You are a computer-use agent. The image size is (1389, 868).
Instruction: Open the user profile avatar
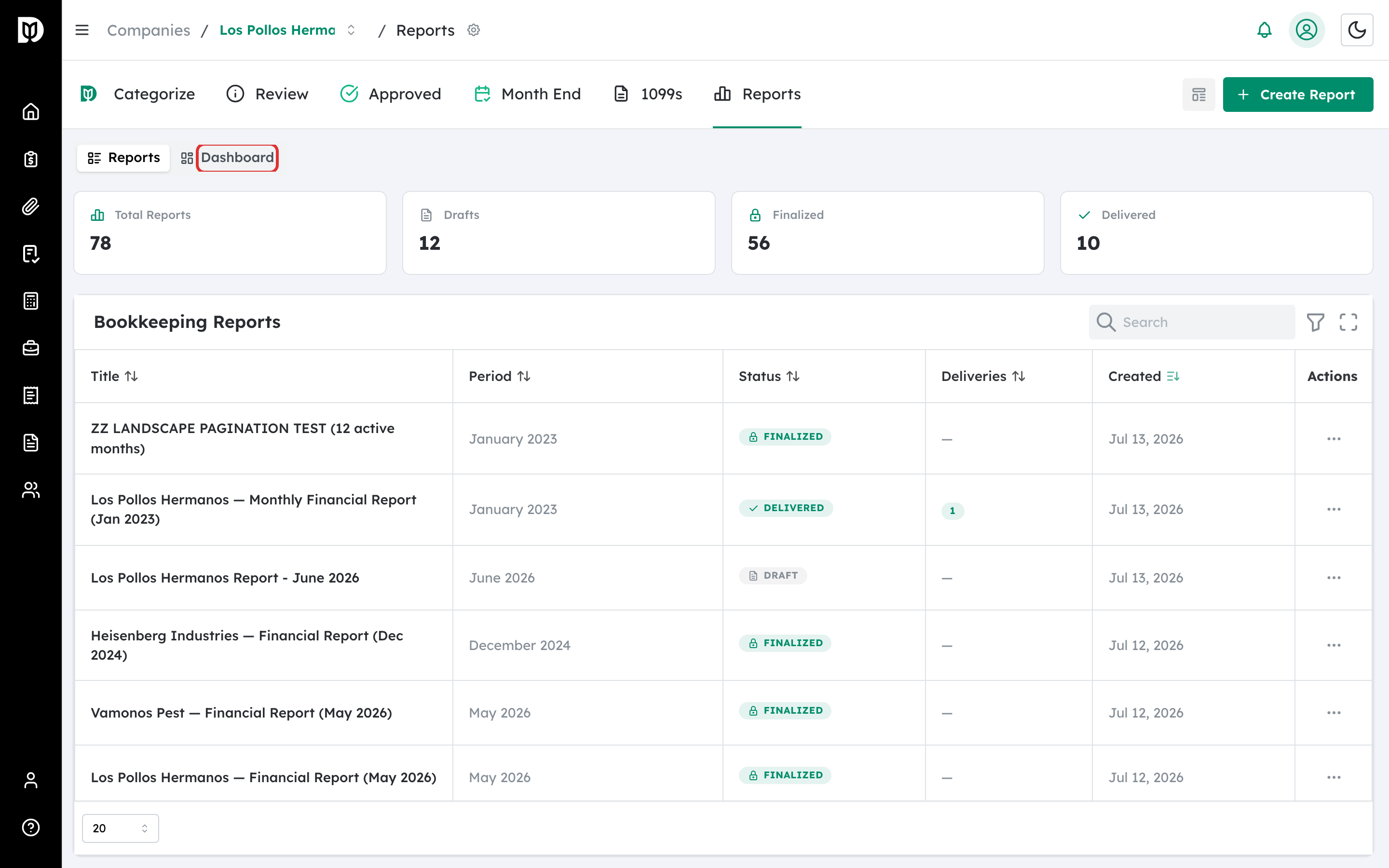(1307, 30)
